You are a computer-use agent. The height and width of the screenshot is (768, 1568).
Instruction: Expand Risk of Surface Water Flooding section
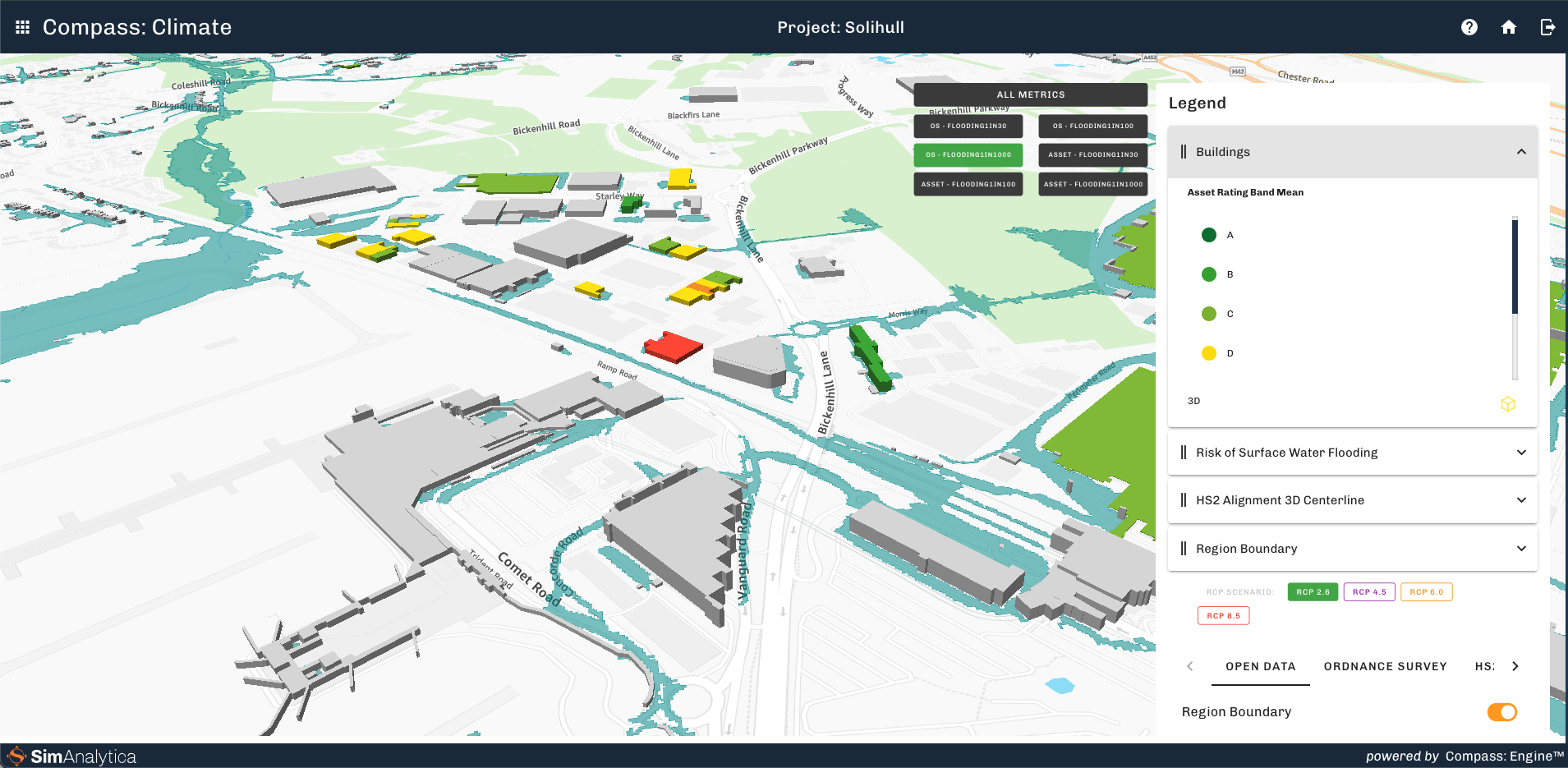(x=1521, y=453)
